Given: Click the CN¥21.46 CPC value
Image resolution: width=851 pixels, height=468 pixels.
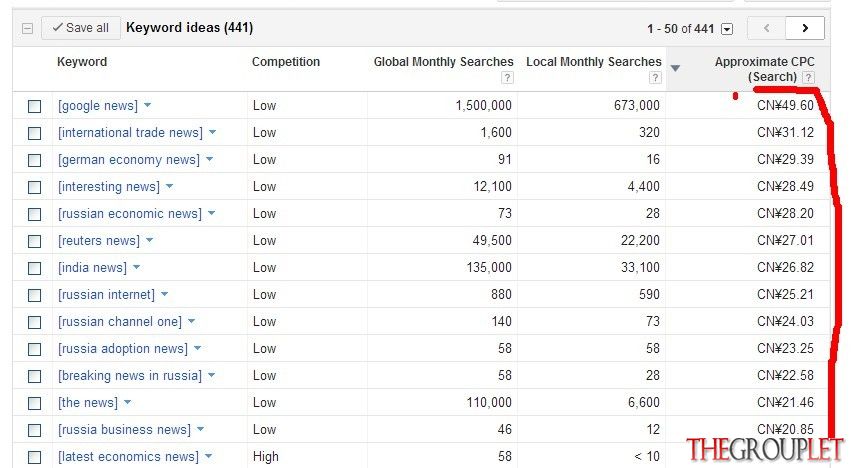Looking at the screenshot, I should pyautogui.click(x=785, y=402).
